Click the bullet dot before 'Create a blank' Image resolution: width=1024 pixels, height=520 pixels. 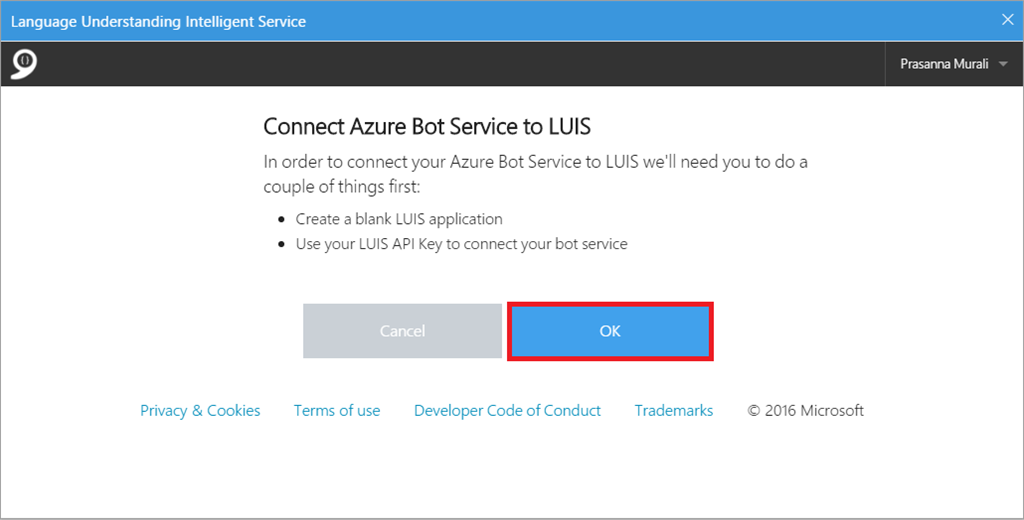tap(281, 219)
